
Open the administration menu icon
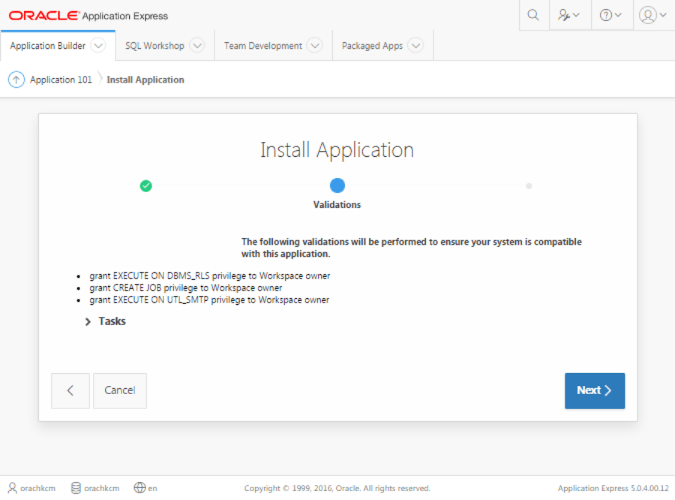568,15
